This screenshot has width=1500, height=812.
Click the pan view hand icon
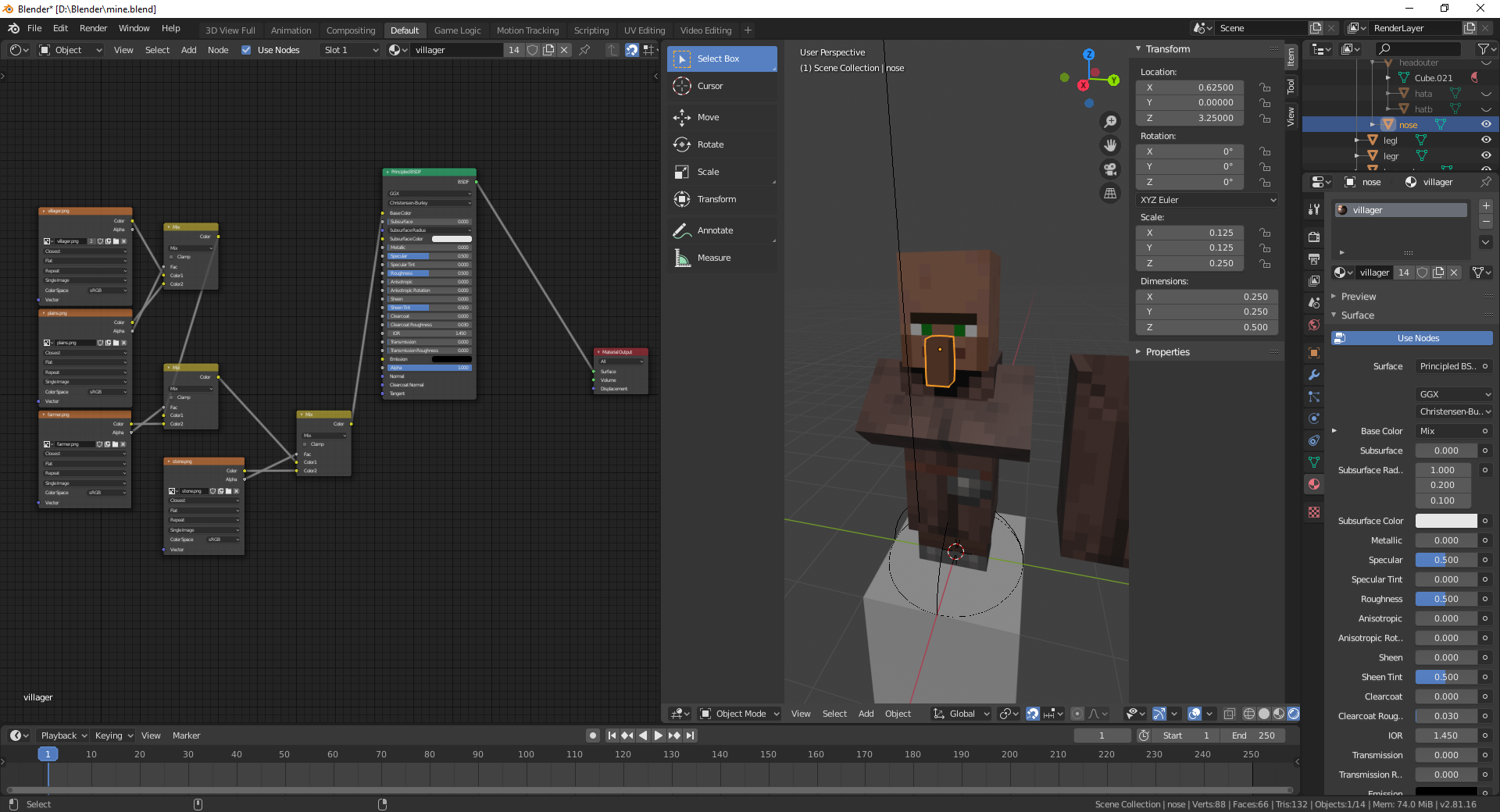pyautogui.click(x=1110, y=145)
